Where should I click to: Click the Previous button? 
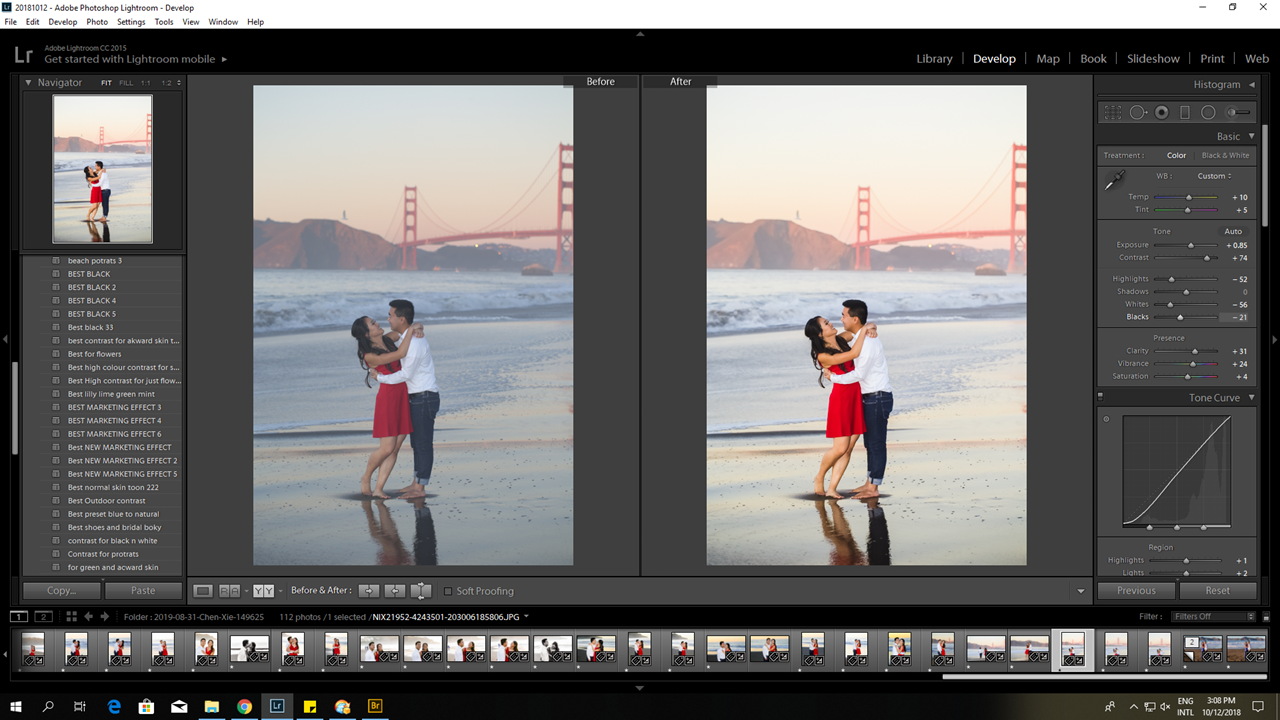click(1136, 591)
